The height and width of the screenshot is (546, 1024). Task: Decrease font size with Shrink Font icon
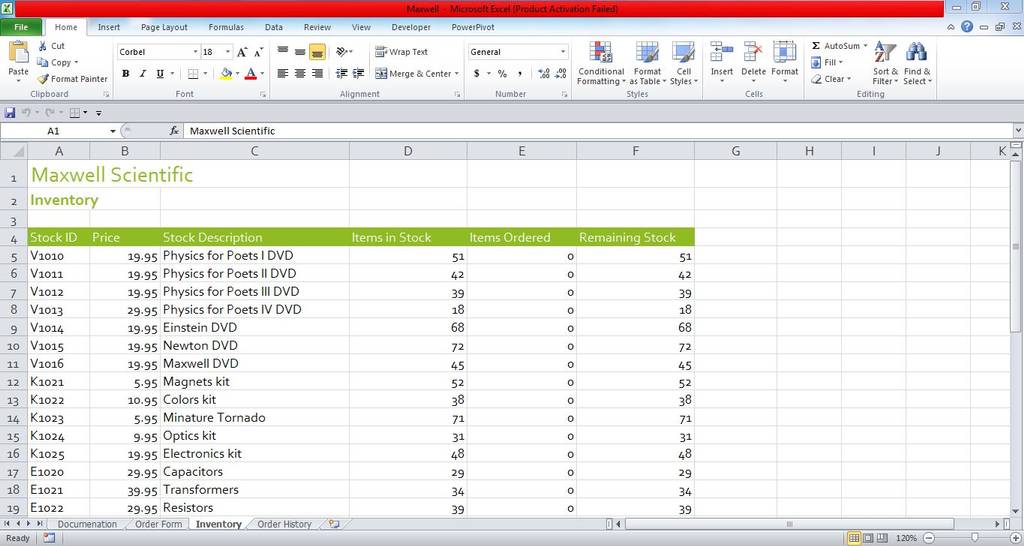point(259,52)
